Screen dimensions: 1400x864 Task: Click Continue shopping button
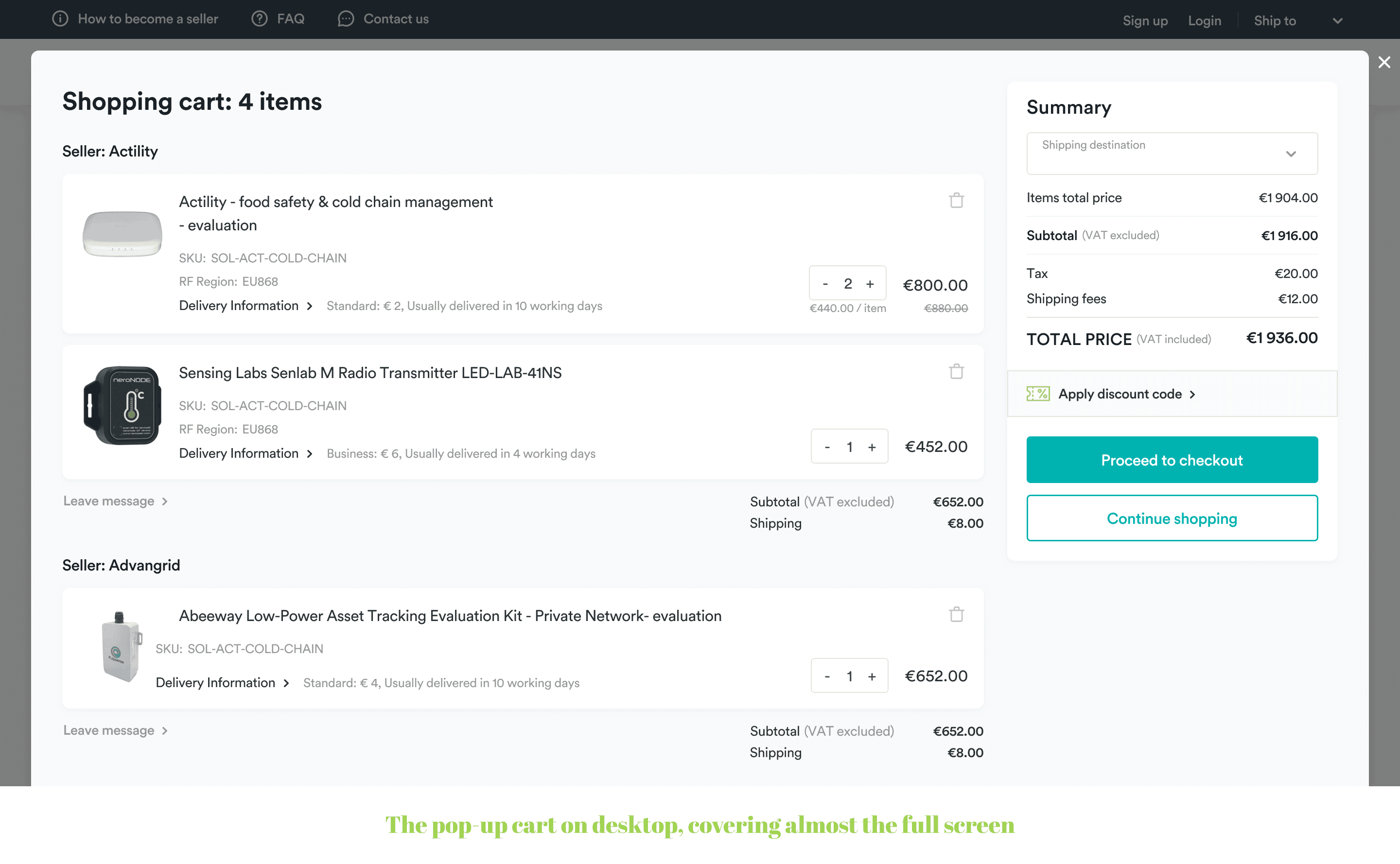click(x=1172, y=518)
